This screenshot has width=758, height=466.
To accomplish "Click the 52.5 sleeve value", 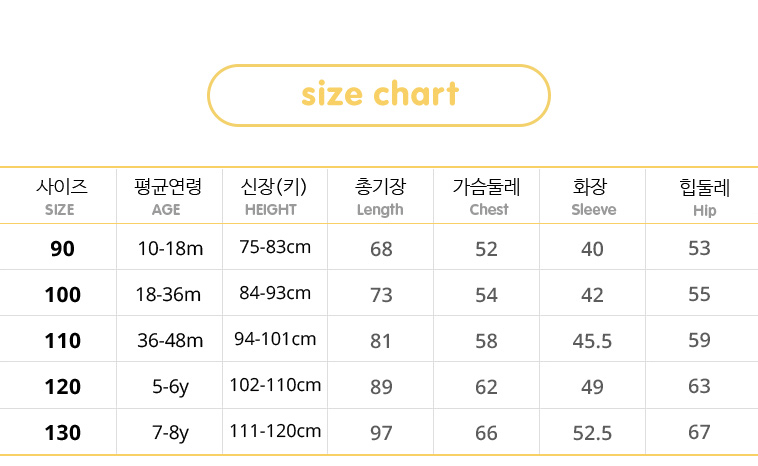I will click(592, 433).
